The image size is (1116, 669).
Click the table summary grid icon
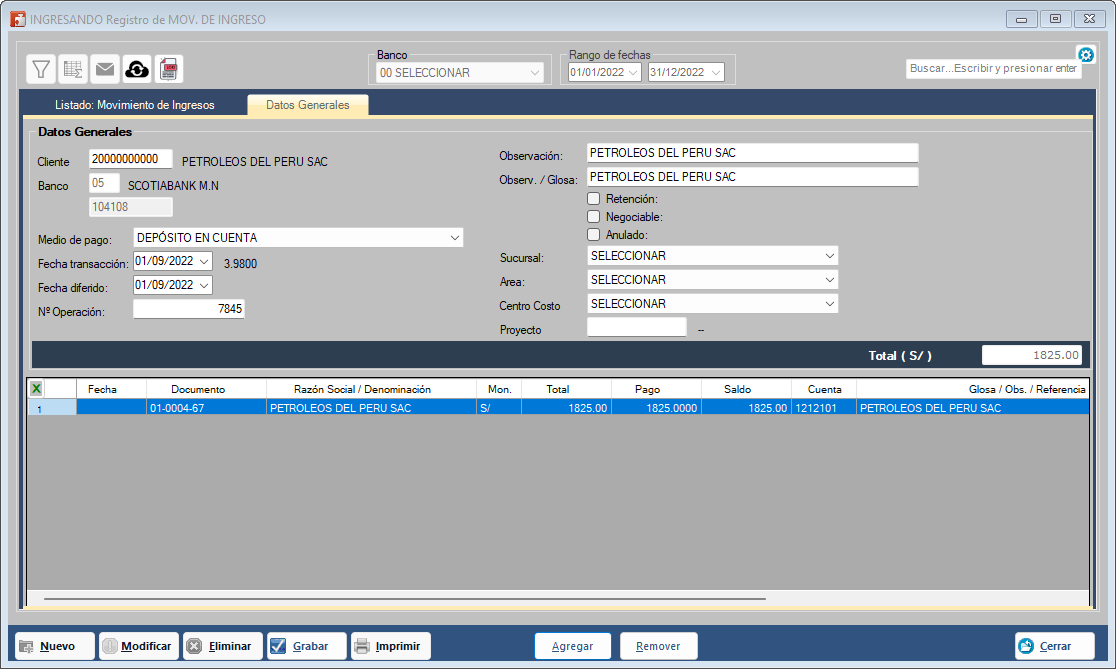(73, 69)
